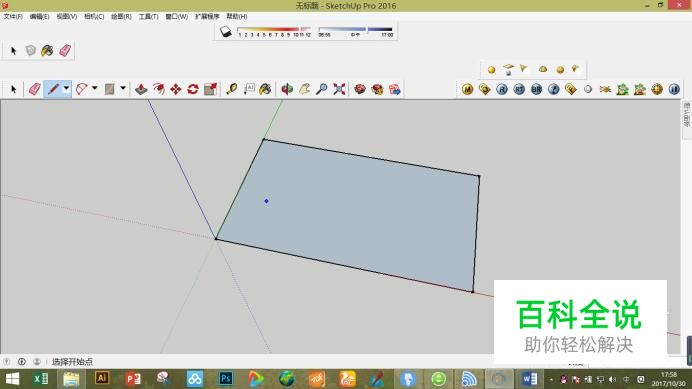Open the 工具(T) menu
Image resolution: width=692 pixels, height=389 pixels.
click(x=148, y=16)
